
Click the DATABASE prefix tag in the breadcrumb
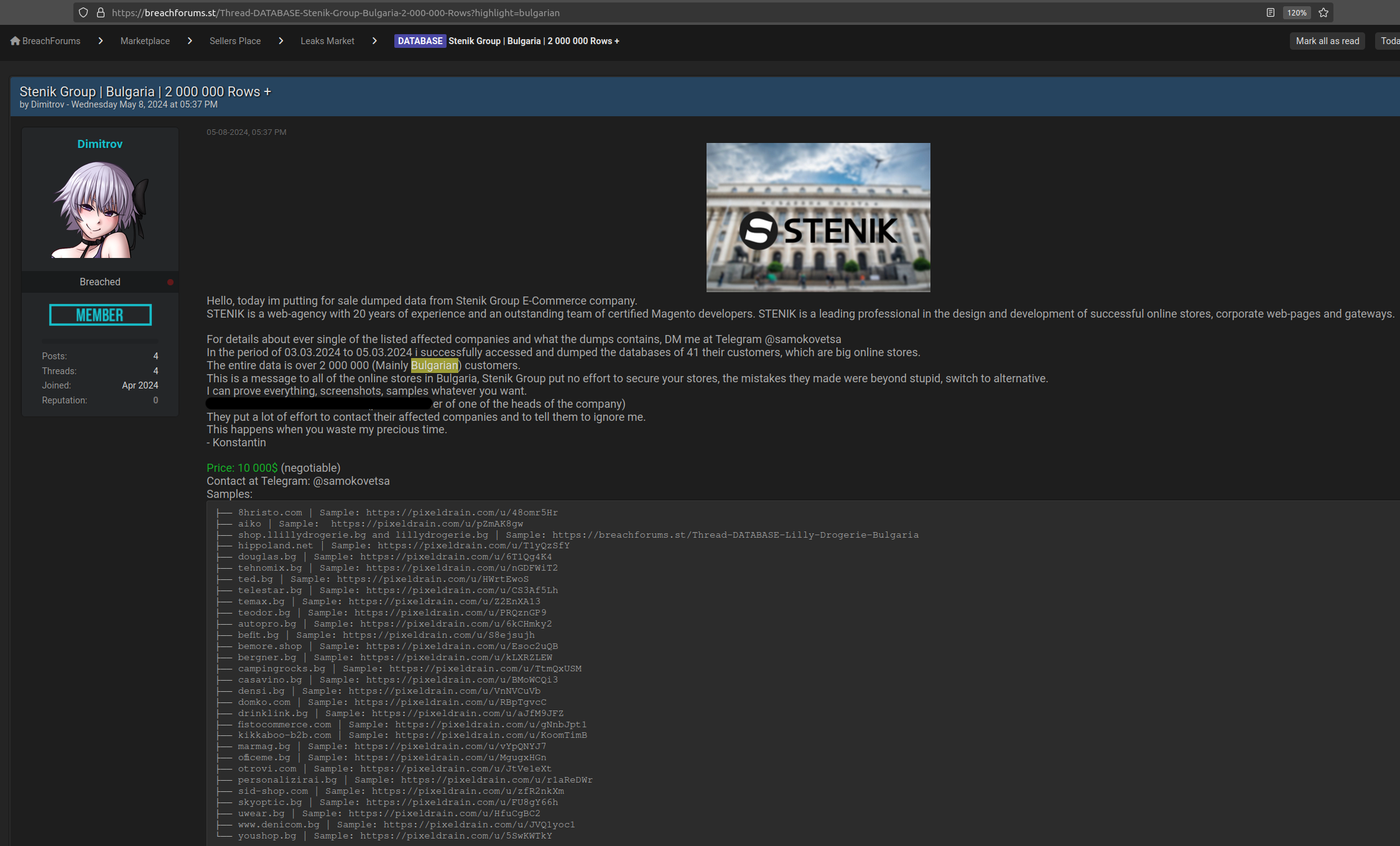point(420,41)
